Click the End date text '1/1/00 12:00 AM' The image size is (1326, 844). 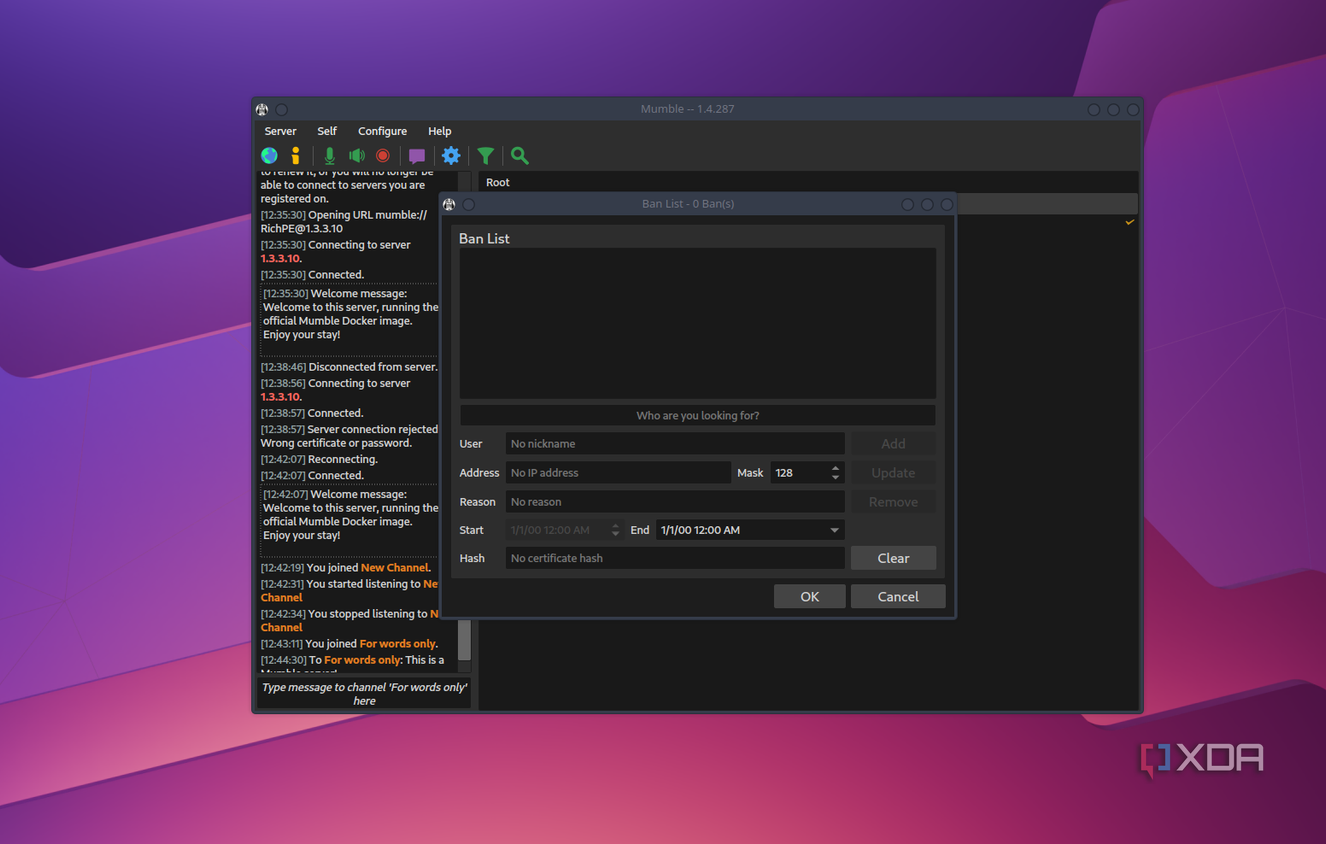pyautogui.click(x=700, y=530)
